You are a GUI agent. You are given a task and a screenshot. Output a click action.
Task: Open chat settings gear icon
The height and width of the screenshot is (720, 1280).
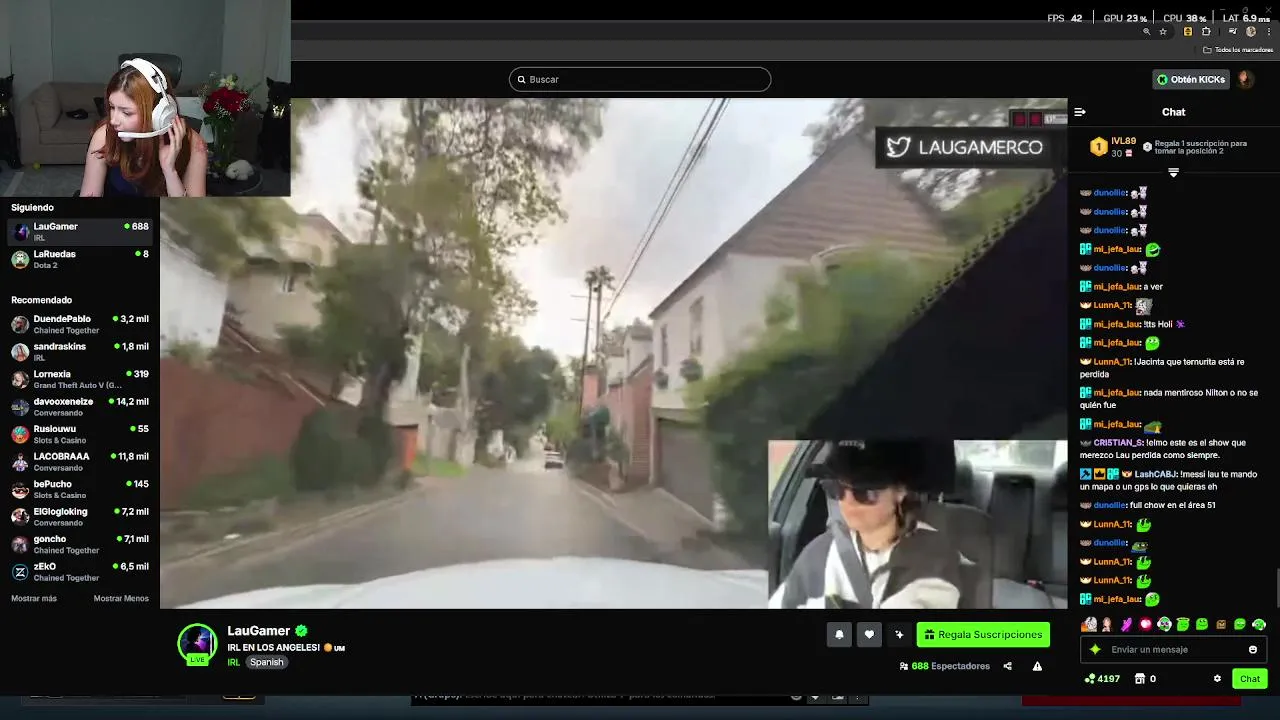pyautogui.click(x=1217, y=678)
